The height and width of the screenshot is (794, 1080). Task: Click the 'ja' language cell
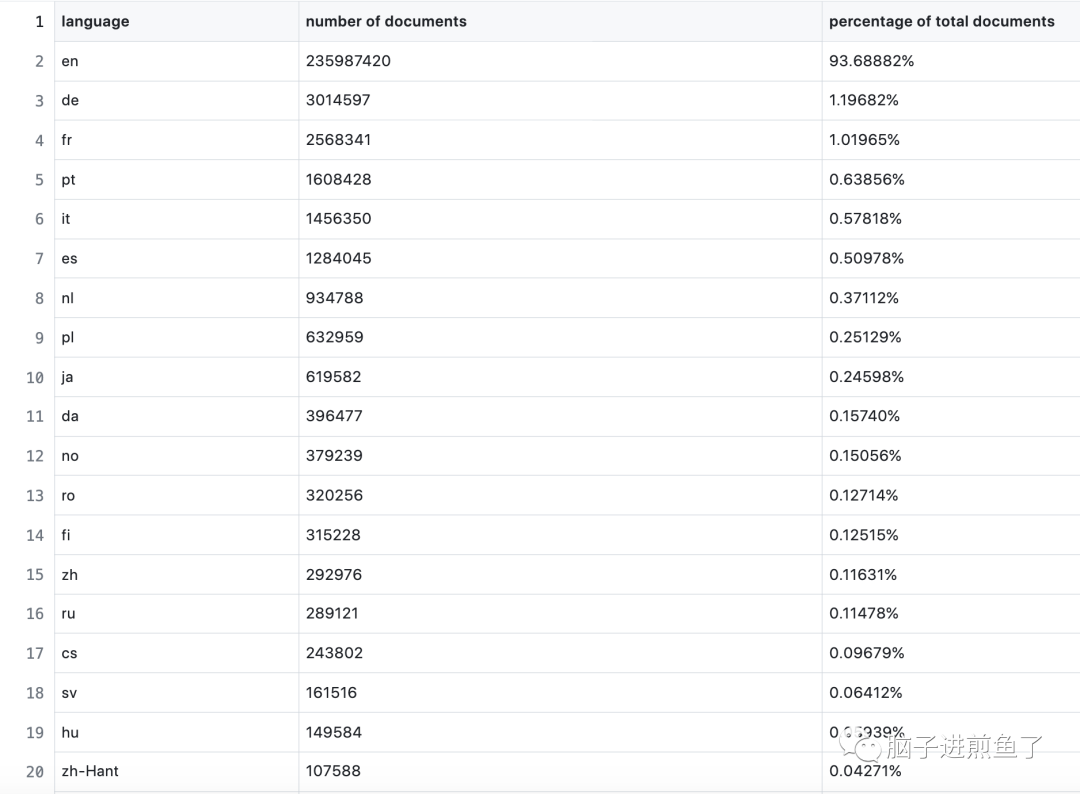(x=67, y=377)
